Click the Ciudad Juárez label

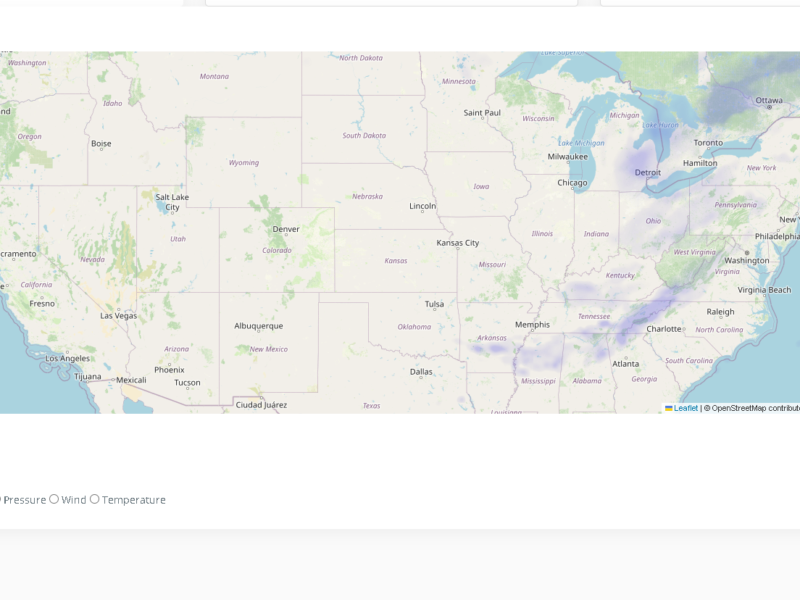pyautogui.click(x=261, y=405)
